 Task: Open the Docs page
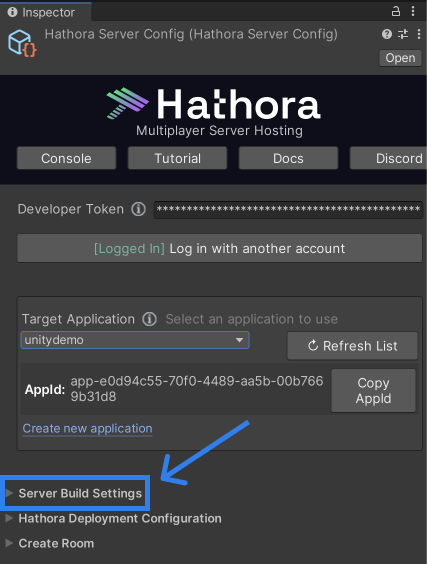pyautogui.click(x=288, y=158)
